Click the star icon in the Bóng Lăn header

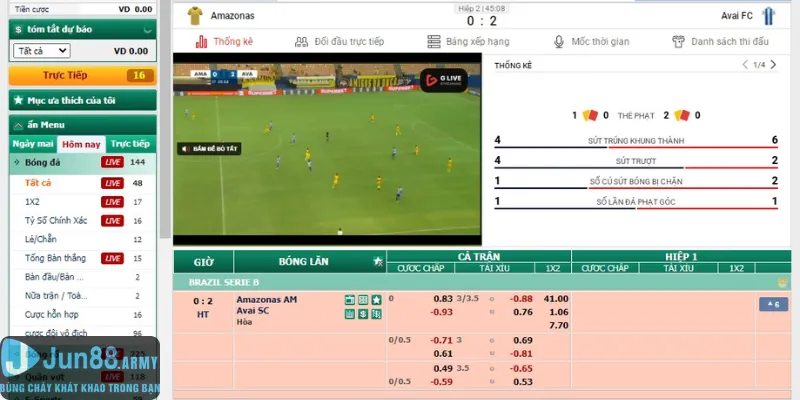(377, 262)
